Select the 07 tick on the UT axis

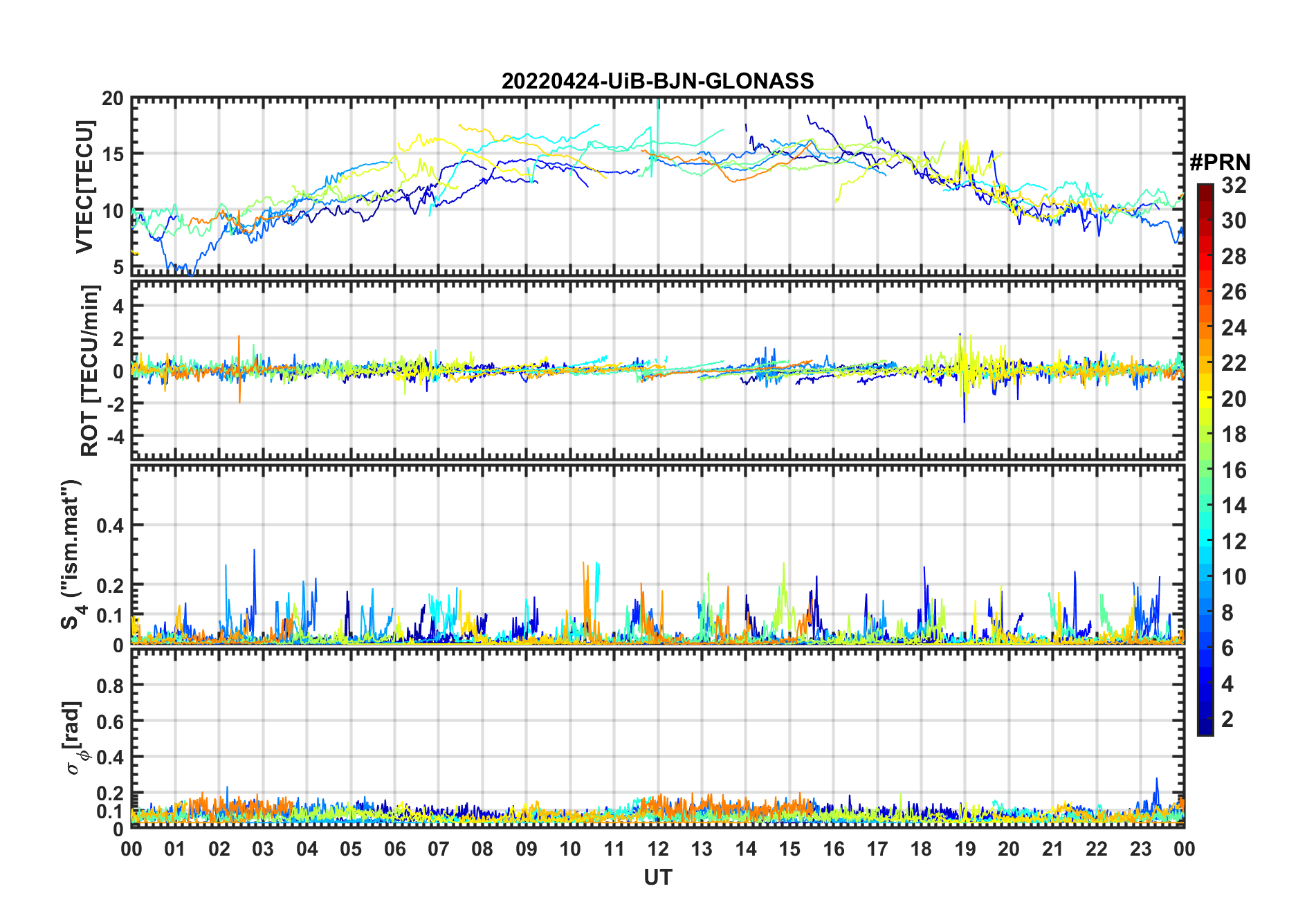click(439, 849)
